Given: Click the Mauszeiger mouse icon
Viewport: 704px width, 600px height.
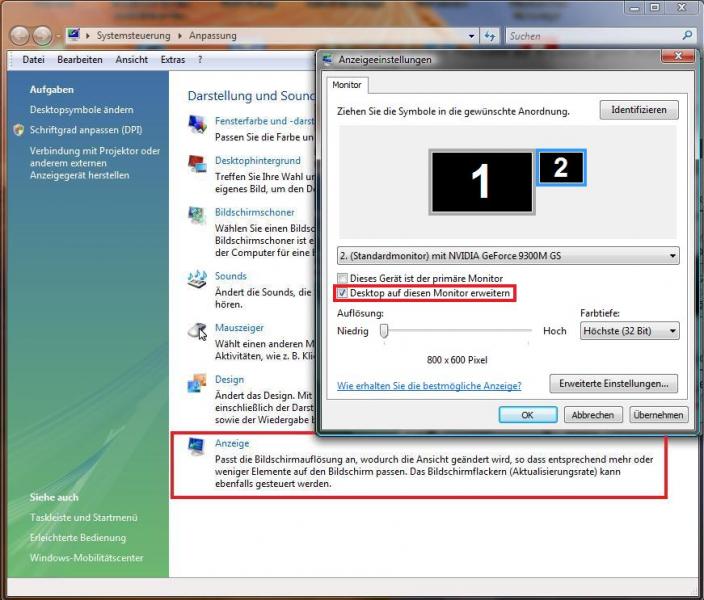Looking at the screenshot, I should click(197, 331).
